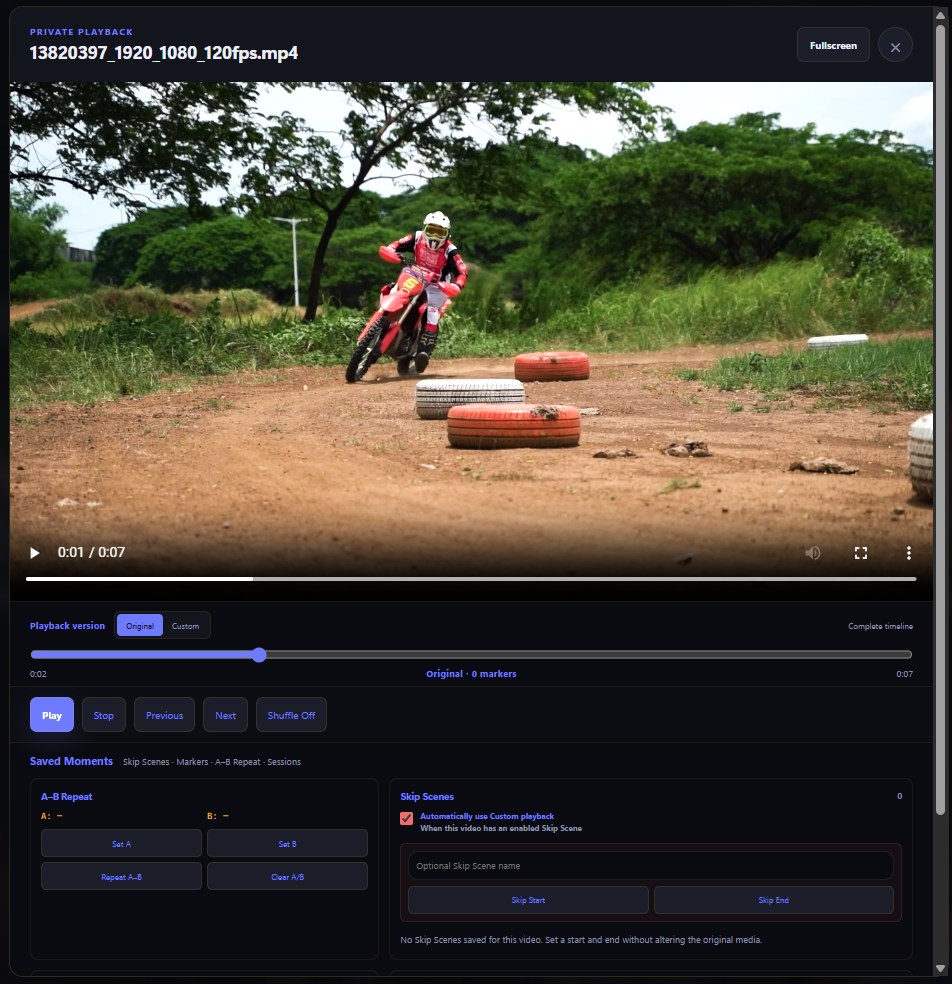Go to the Previous video
The height and width of the screenshot is (984, 952).
(x=164, y=715)
